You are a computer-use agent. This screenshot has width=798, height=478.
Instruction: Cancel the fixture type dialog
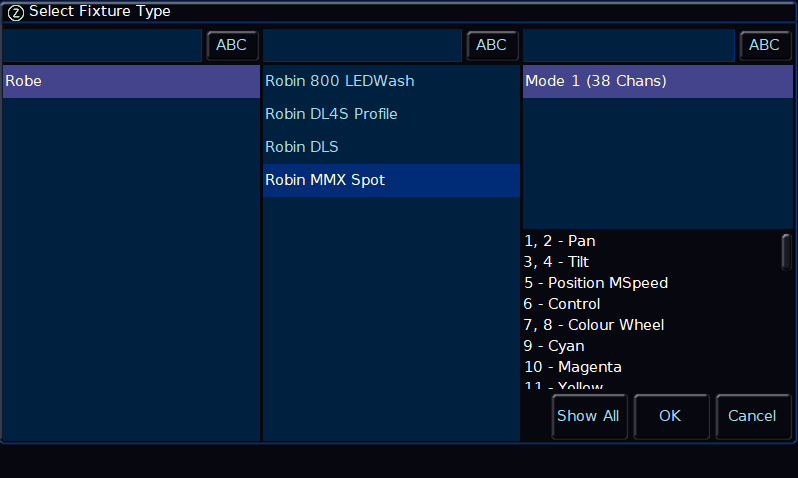(x=753, y=416)
